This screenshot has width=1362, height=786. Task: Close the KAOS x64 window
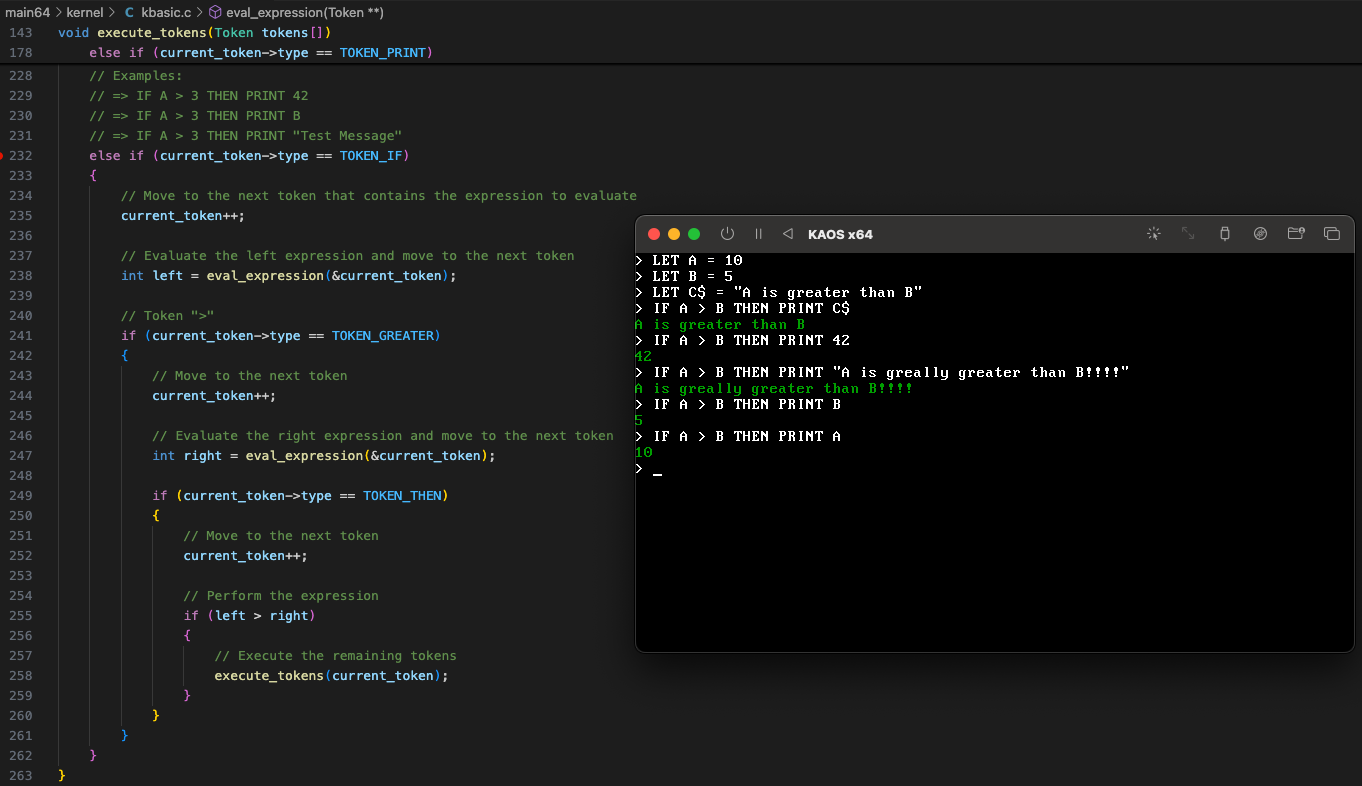pos(654,234)
